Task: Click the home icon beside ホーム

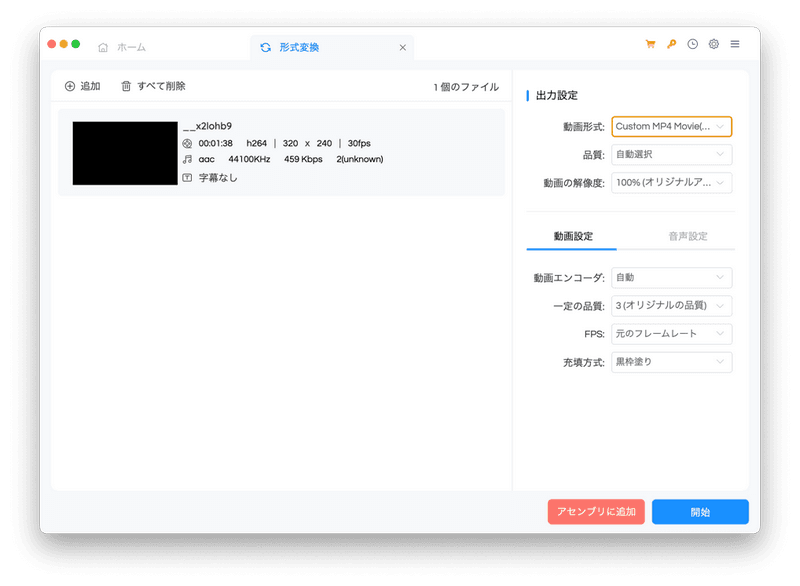Action: pyautogui.click(x=103, y=47)
